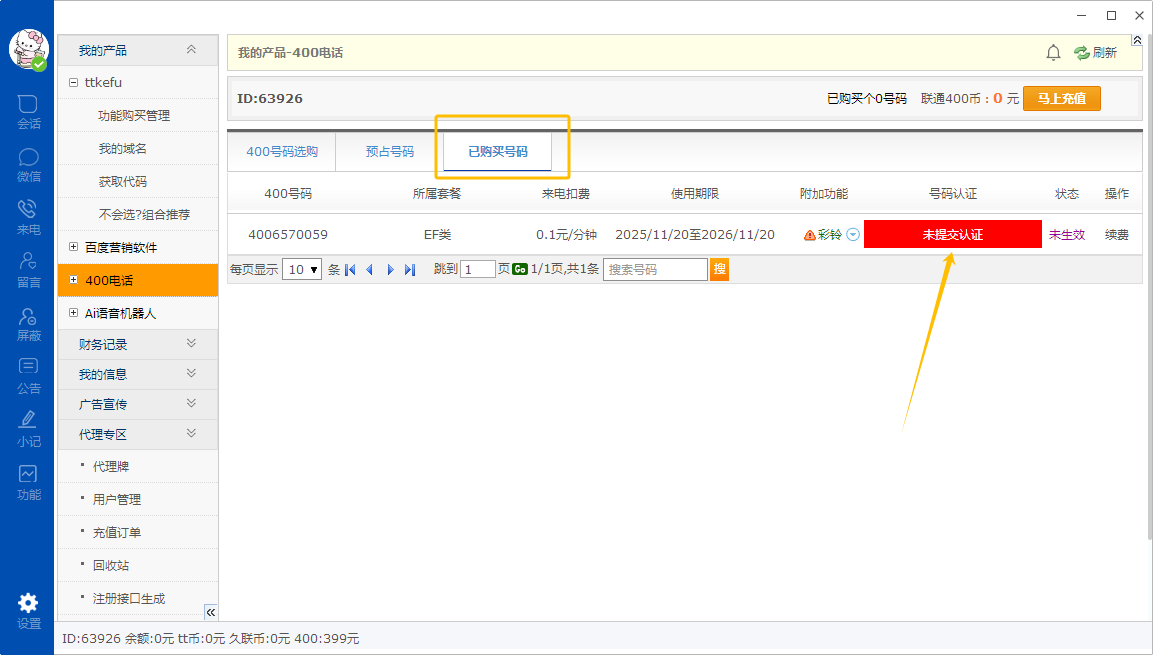
Task: Expand the 彩铃 additional features dropdown arrow
Action: 853,235
